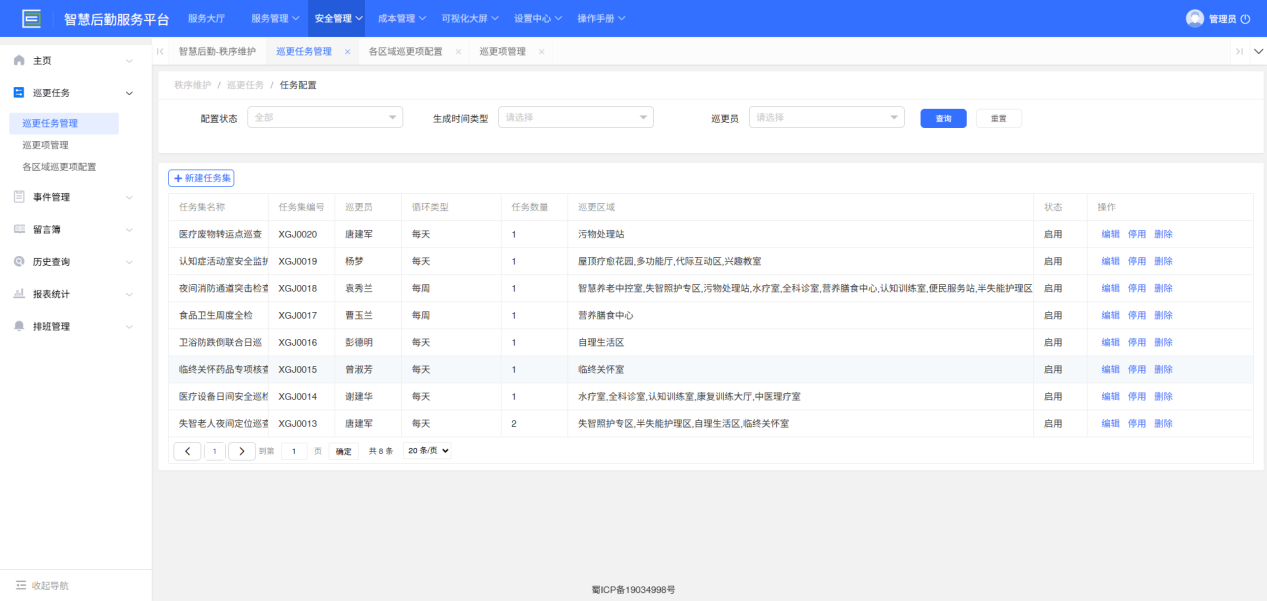Open the 巡更员 dropdown filter

pos(827,117)
